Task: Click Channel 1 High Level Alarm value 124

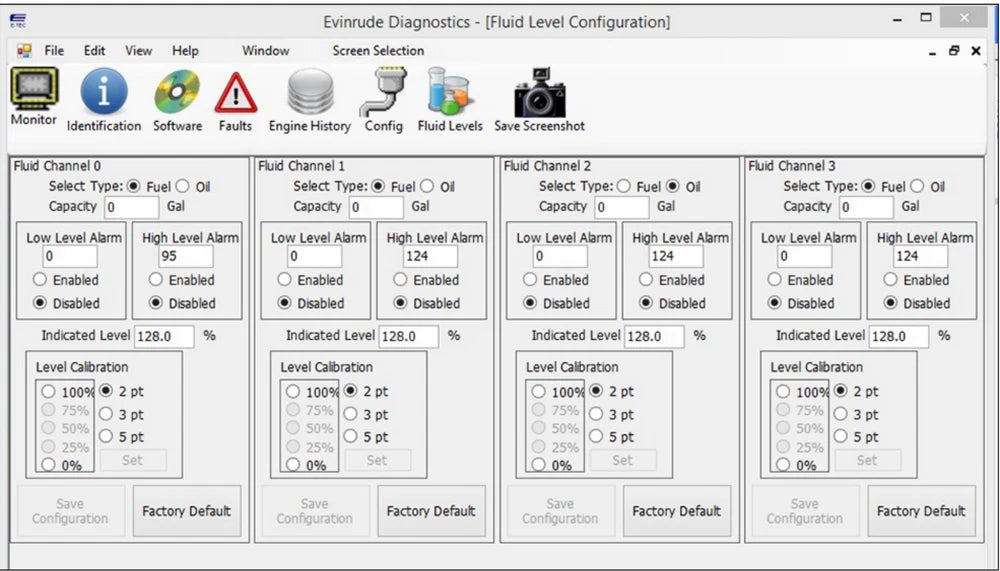Action: pyautogui.click(x=430, y=256)
